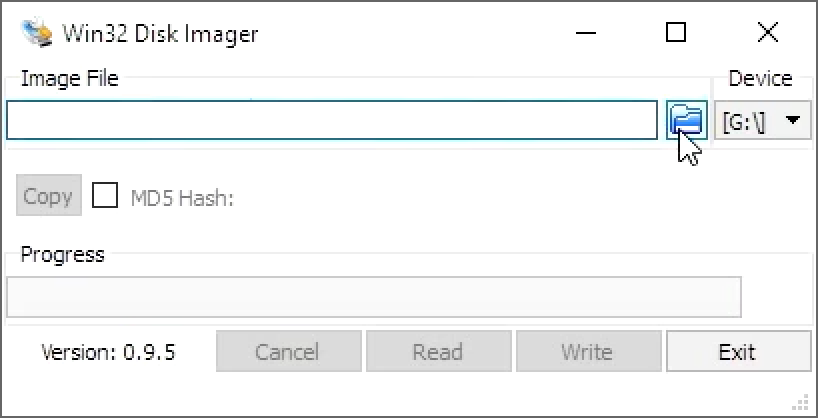Close the Win32 Disk Imager window
Image resolution: width=818 pixels, height=418 pixels.
[x=767, y=33]
